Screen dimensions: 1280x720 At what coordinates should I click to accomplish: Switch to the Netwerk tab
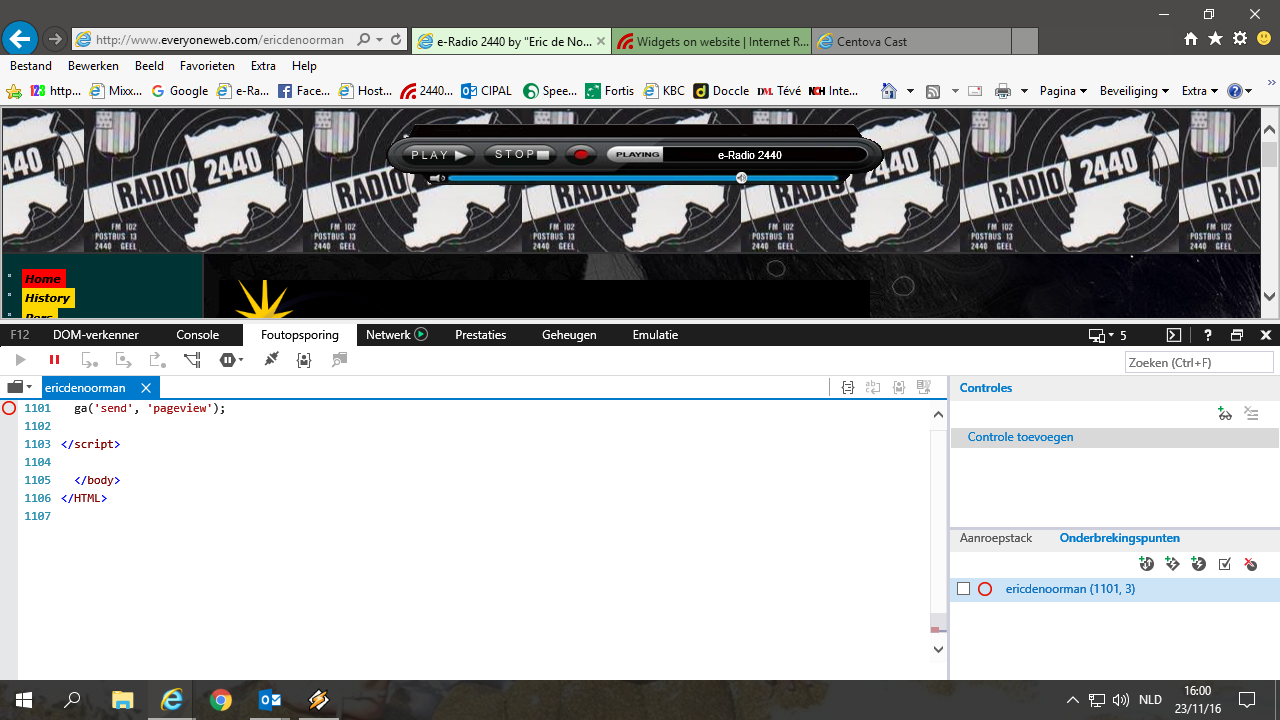click(x=396, y=335)
